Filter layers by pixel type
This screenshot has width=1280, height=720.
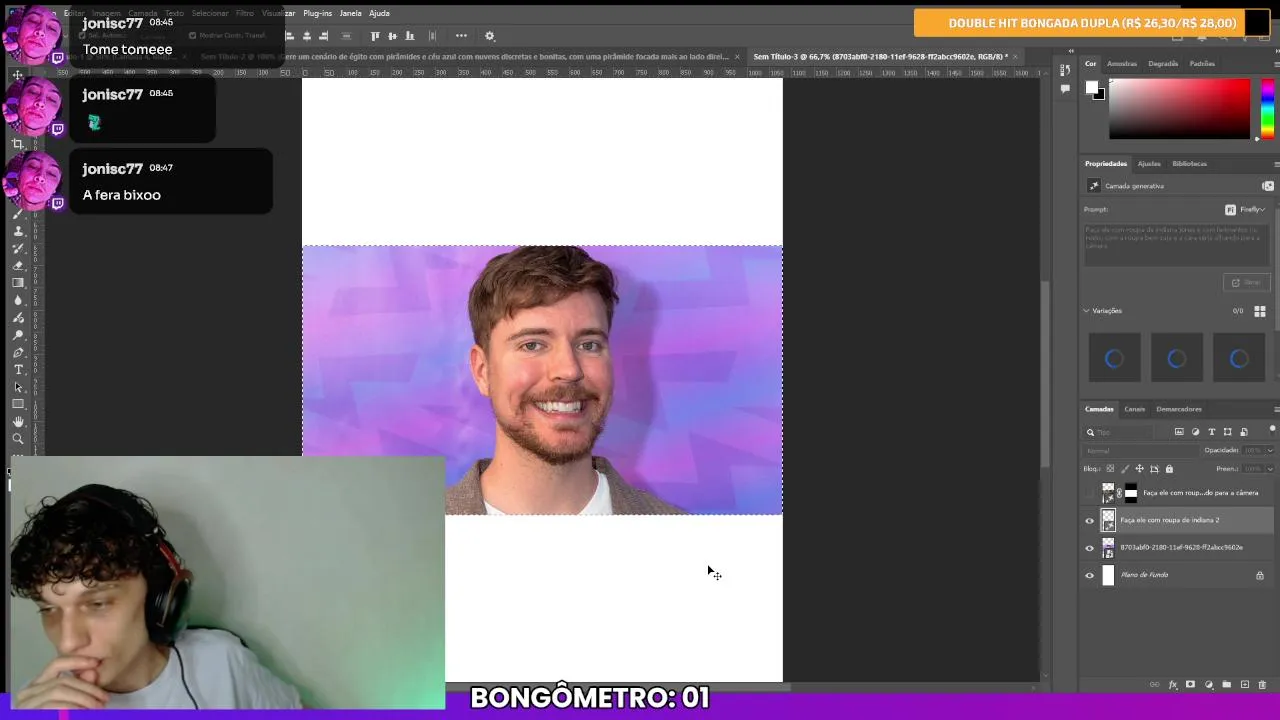tap(1179, 432)
